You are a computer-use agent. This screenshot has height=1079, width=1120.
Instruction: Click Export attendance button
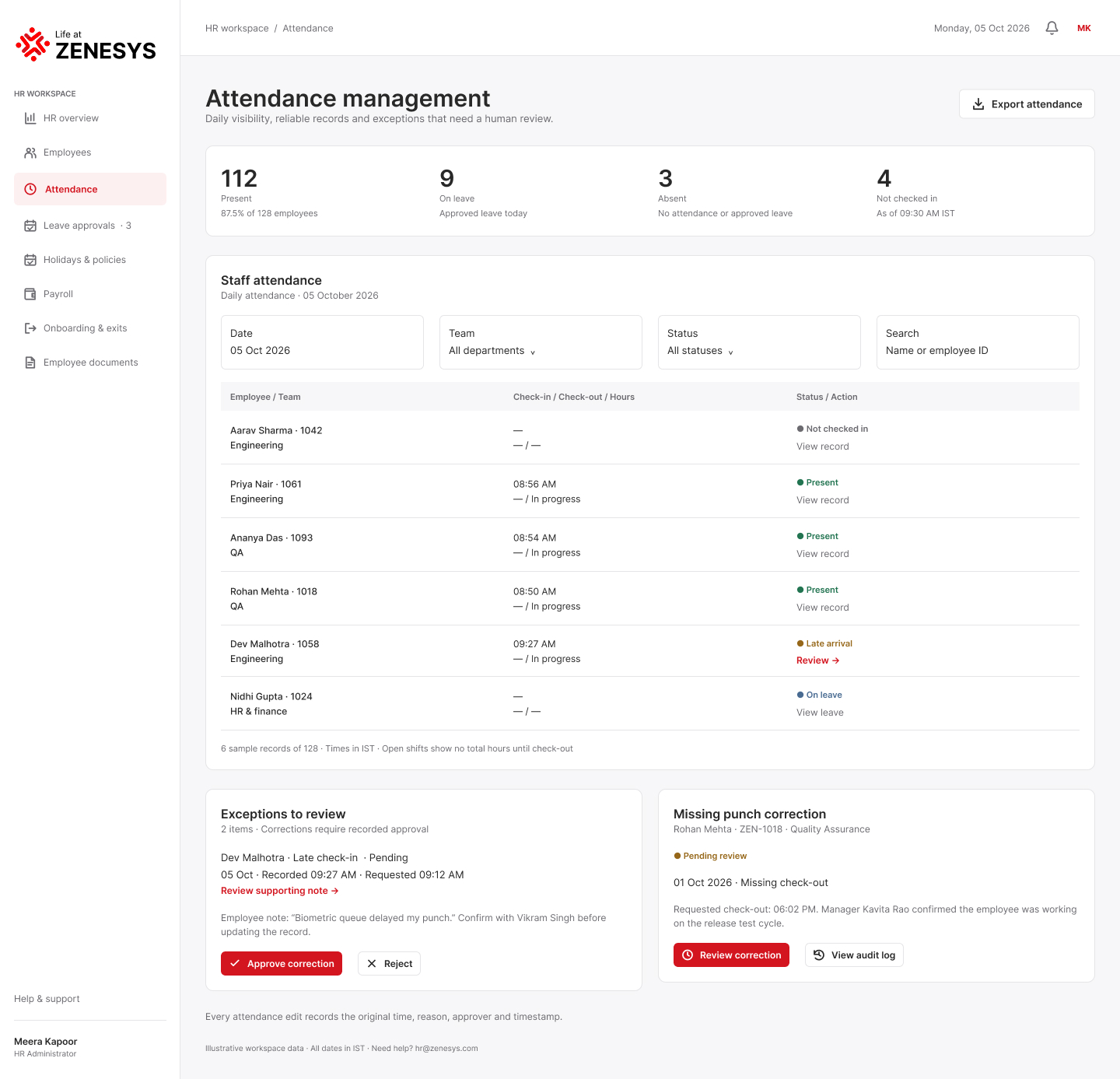coord(1027,104)
